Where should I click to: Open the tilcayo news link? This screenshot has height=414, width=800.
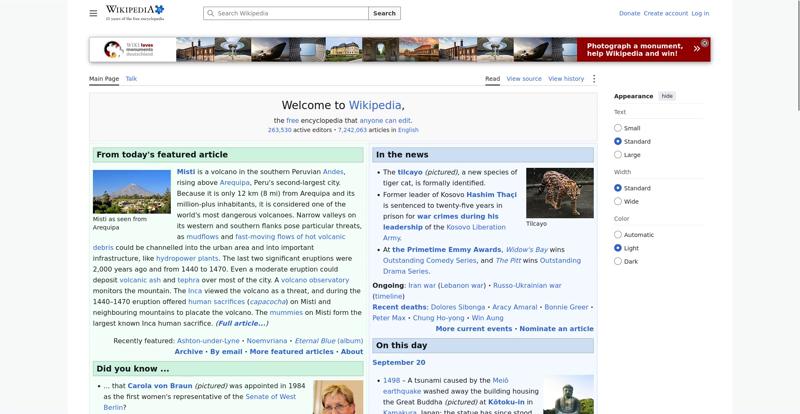click(410, 172)
